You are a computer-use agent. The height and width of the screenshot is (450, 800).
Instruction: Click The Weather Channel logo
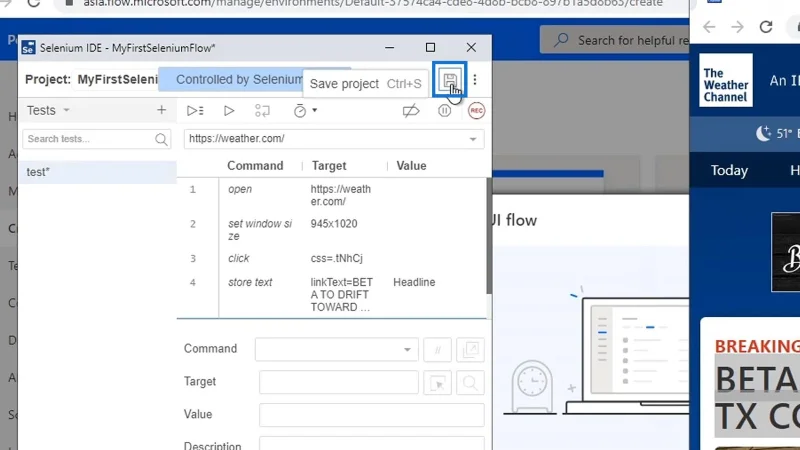tap(726, 81)
